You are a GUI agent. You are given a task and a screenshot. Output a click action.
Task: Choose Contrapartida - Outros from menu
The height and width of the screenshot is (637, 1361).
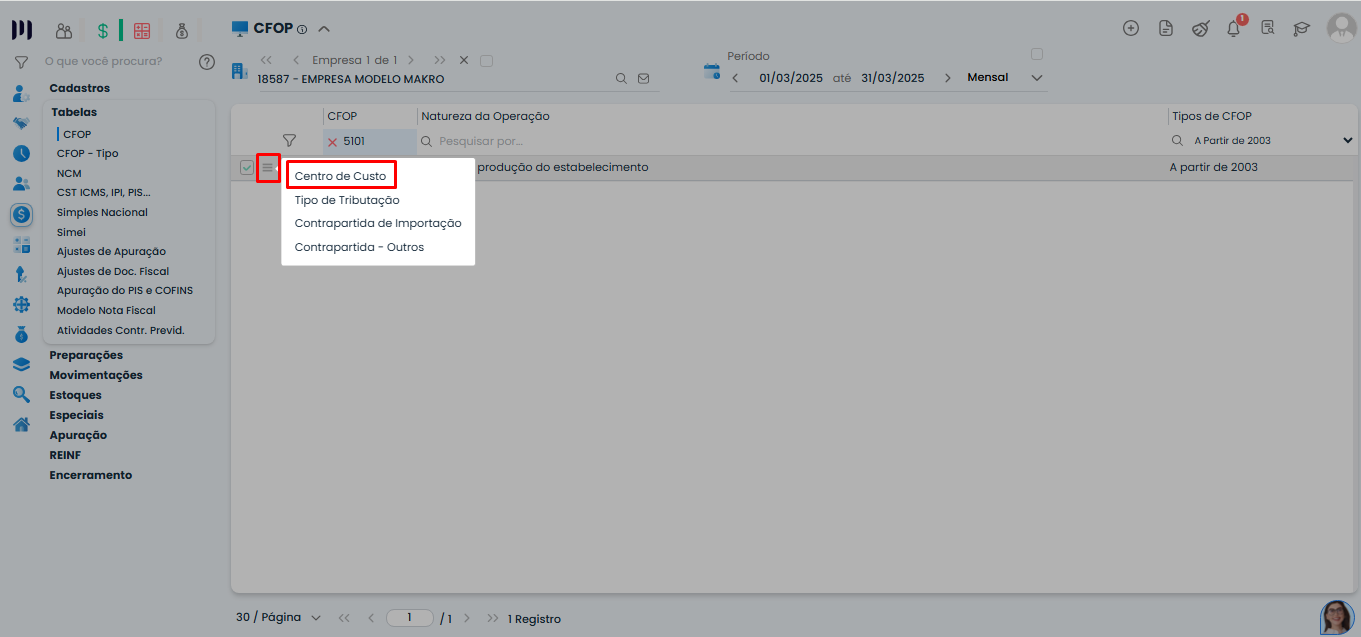(359, 247)
